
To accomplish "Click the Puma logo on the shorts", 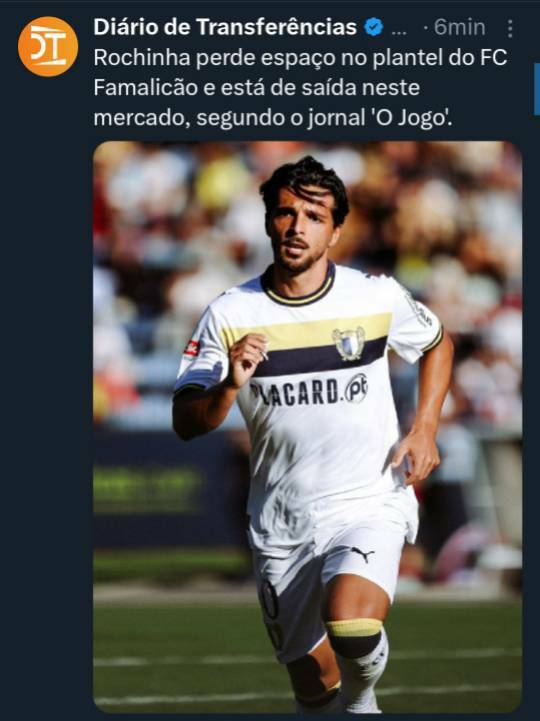I will click(363, 554).
